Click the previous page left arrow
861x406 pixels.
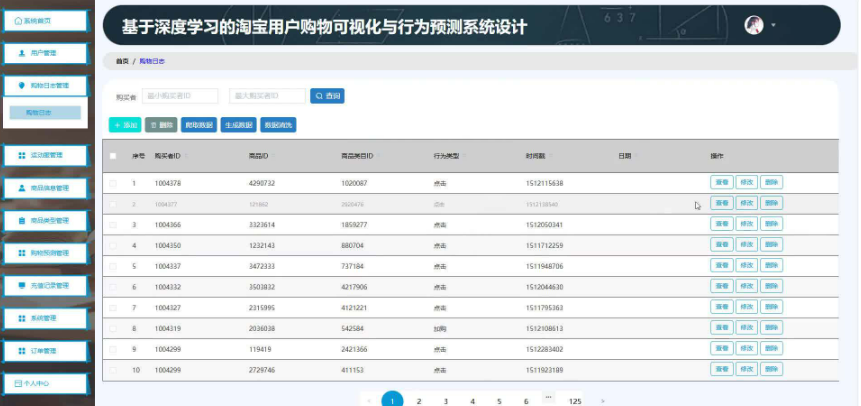pos(369,402)
